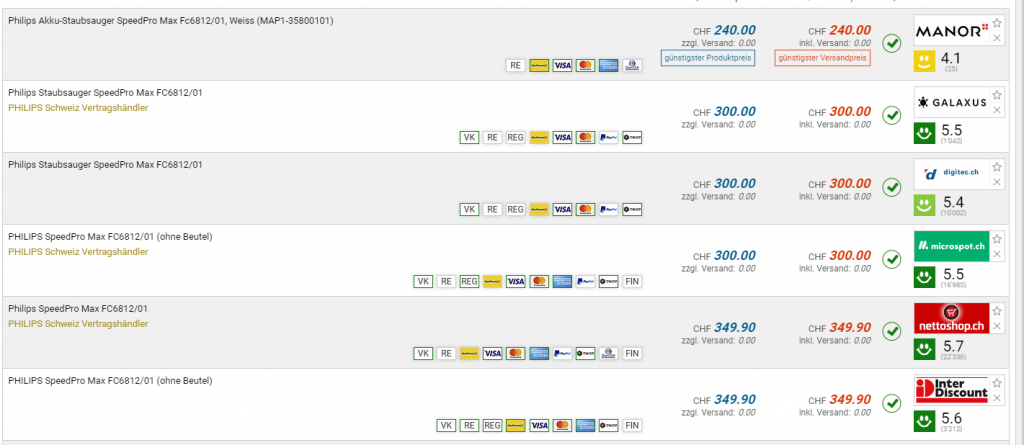This screenshot has width=1024, height=445.
Task: Click the nettoshop.ch shop logo
Action: (951, 318)
